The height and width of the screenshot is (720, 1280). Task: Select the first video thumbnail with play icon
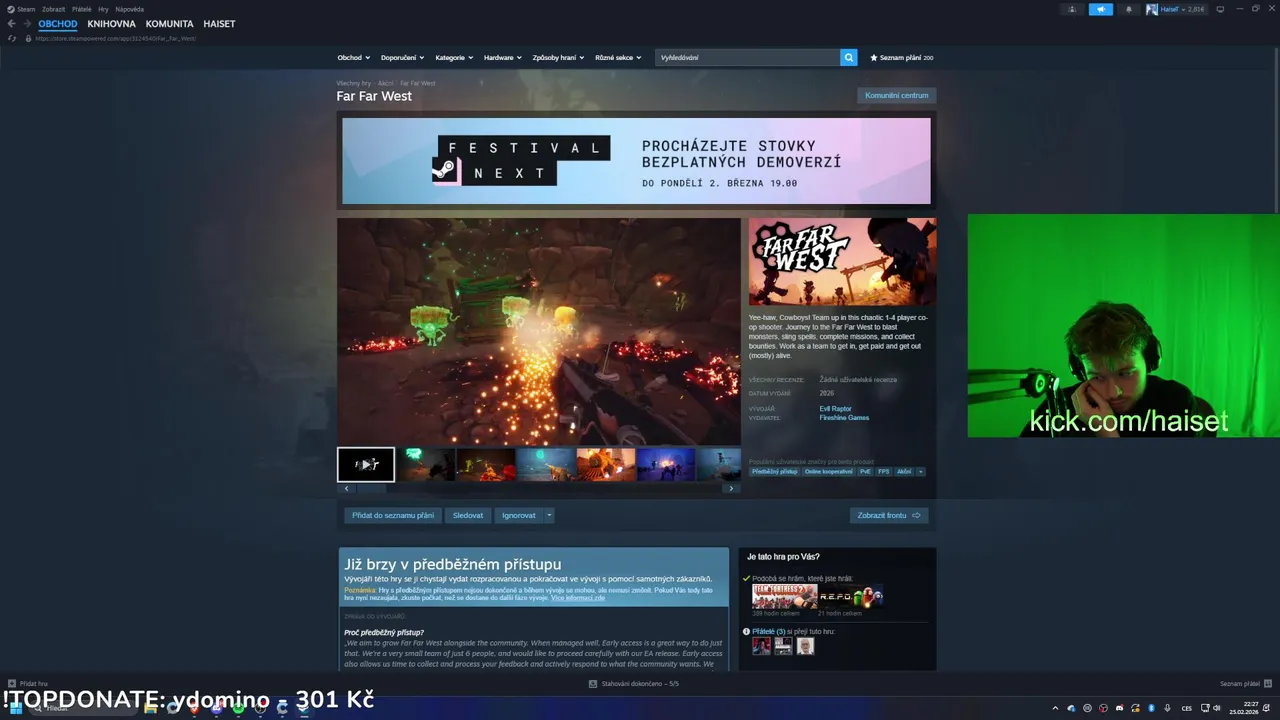tap(366, 464)
